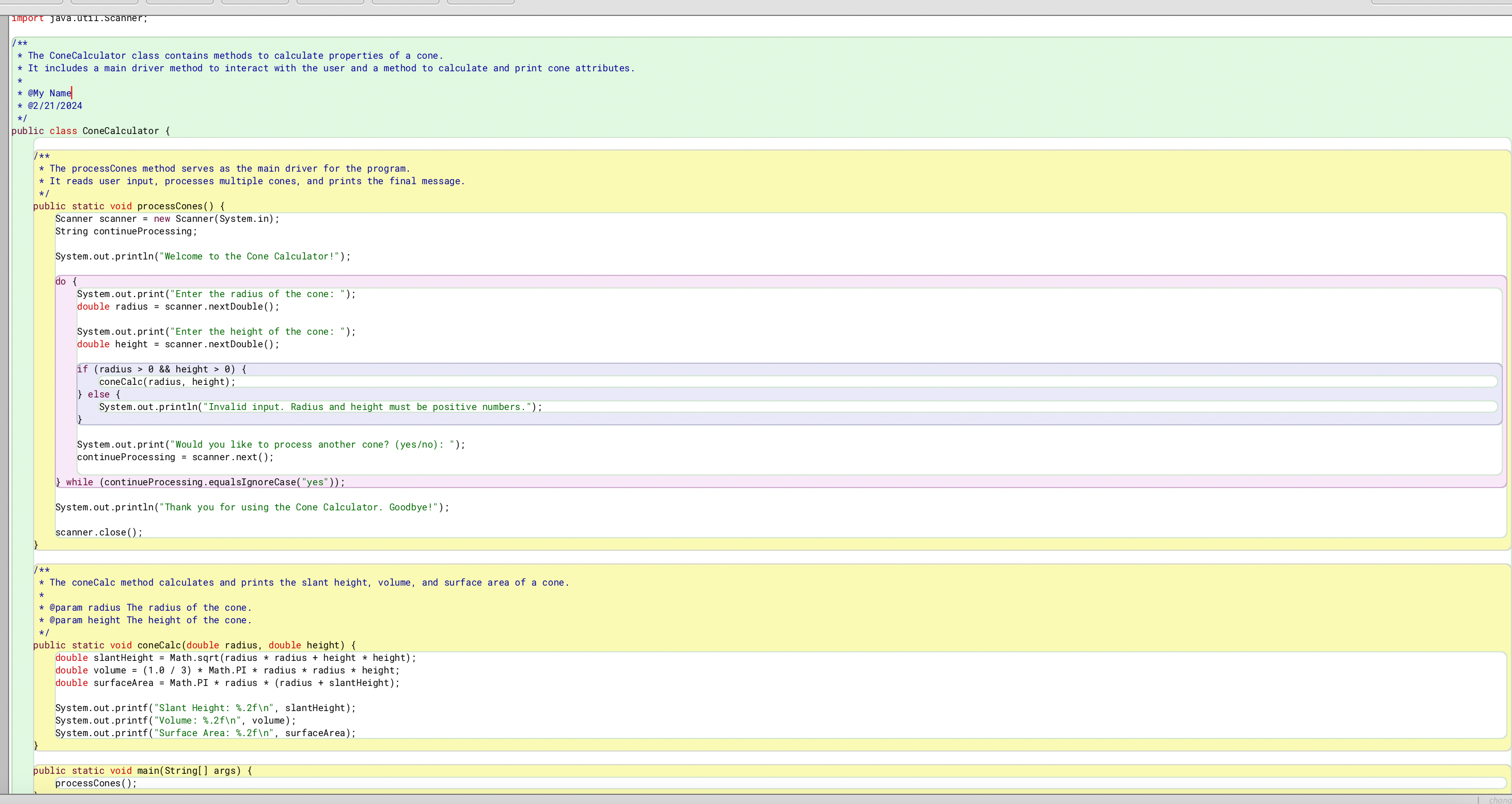Click the leftmost toolbar button at top
The height and width of the screenshot is (804, 1512).
pyautogui.click(x=32, y=2)
